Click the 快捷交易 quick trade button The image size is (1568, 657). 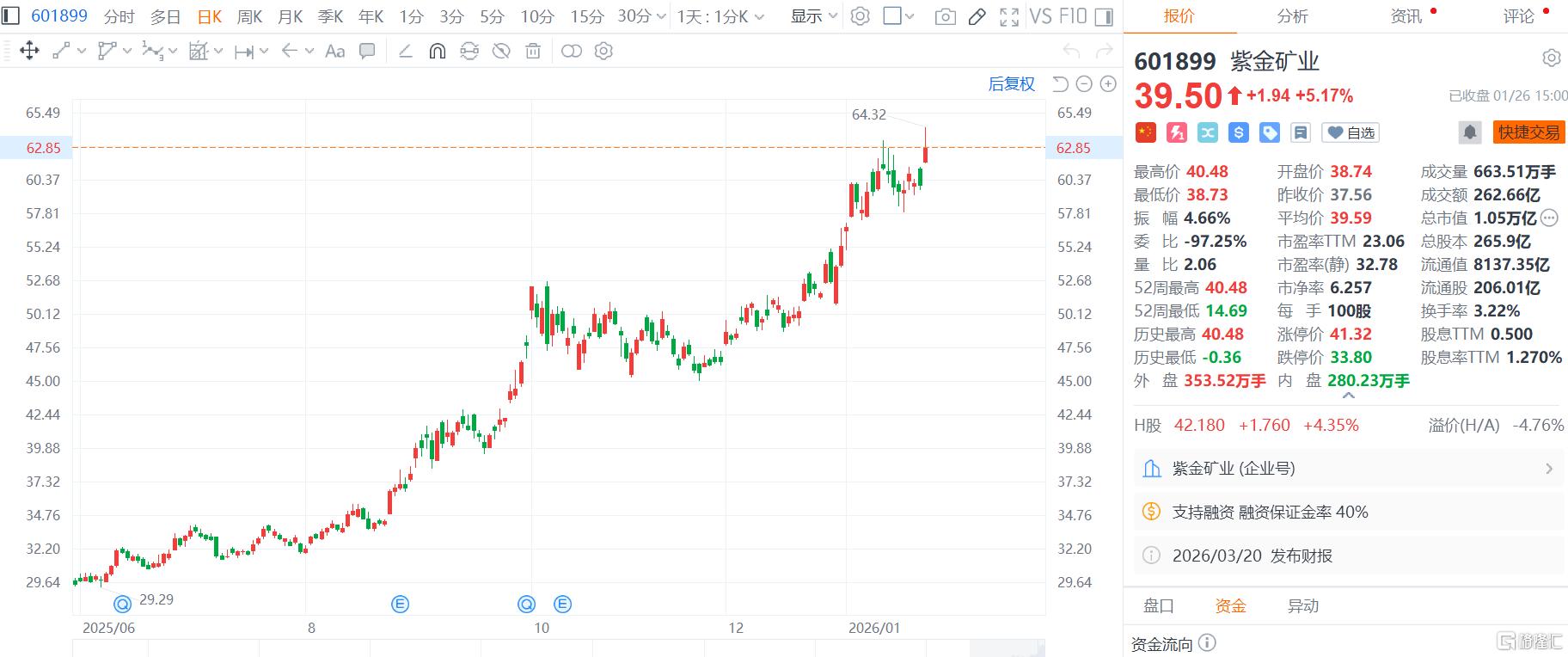(1528, 132)
